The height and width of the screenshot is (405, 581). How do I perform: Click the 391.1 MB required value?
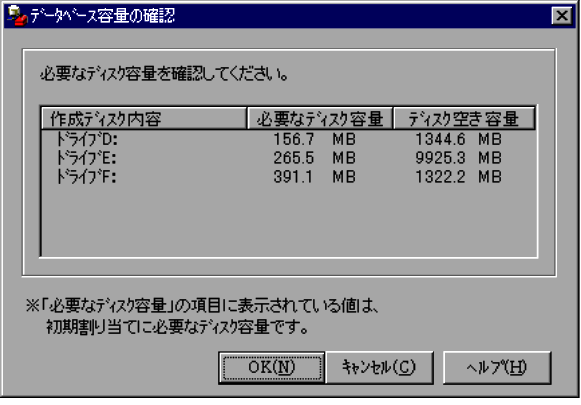point(315,176)
